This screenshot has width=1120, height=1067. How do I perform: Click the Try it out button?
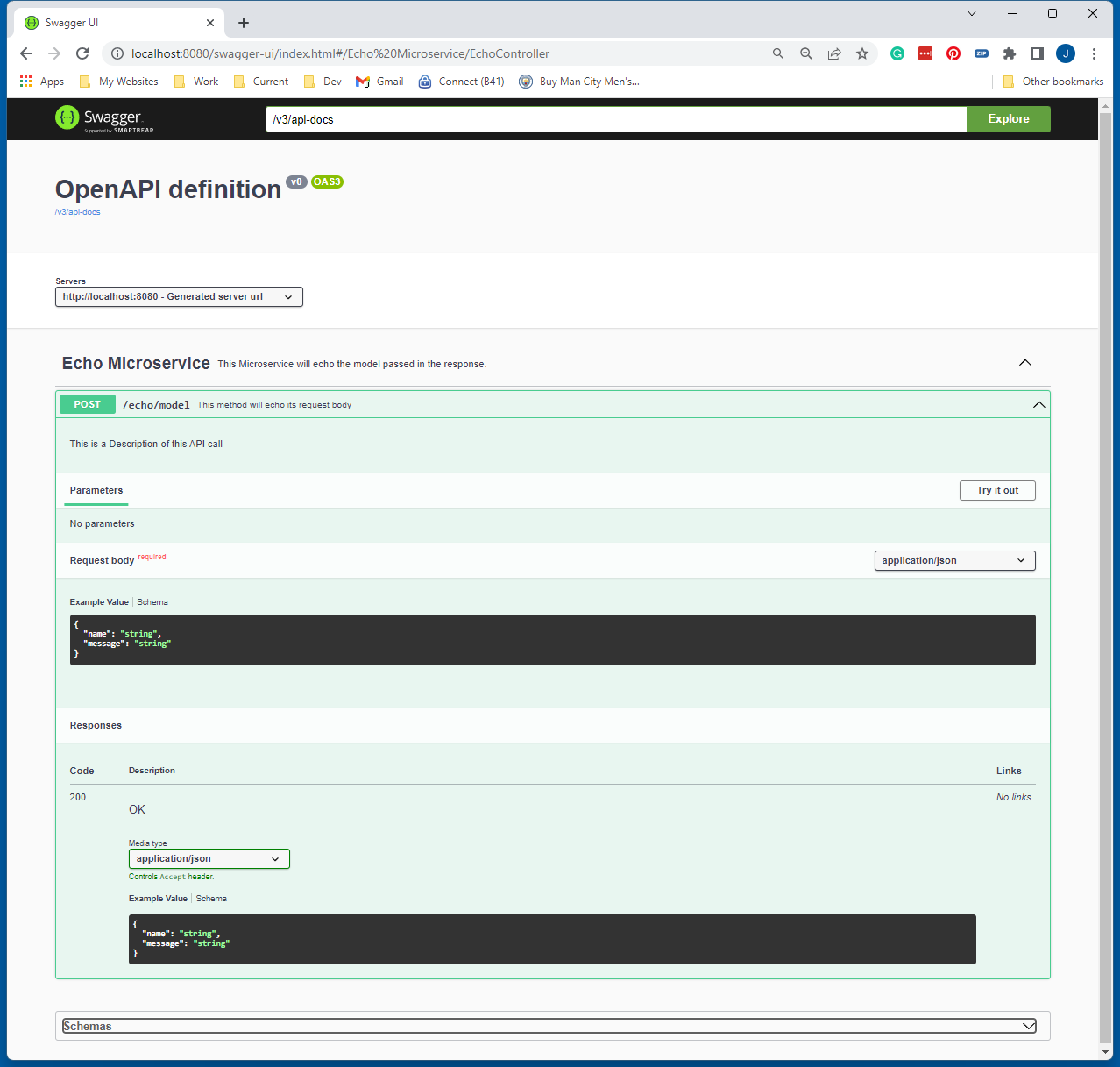[x=996, y=490]
